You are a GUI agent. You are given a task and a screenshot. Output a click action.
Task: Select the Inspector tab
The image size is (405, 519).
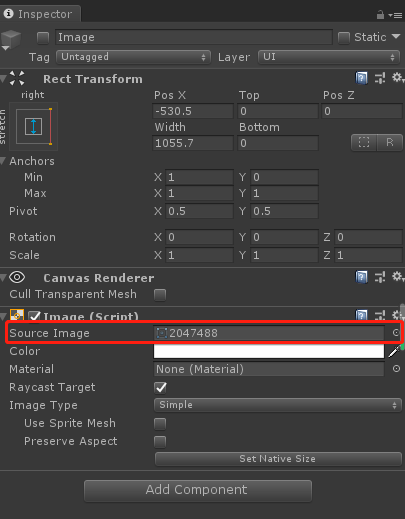pos(40,14)
